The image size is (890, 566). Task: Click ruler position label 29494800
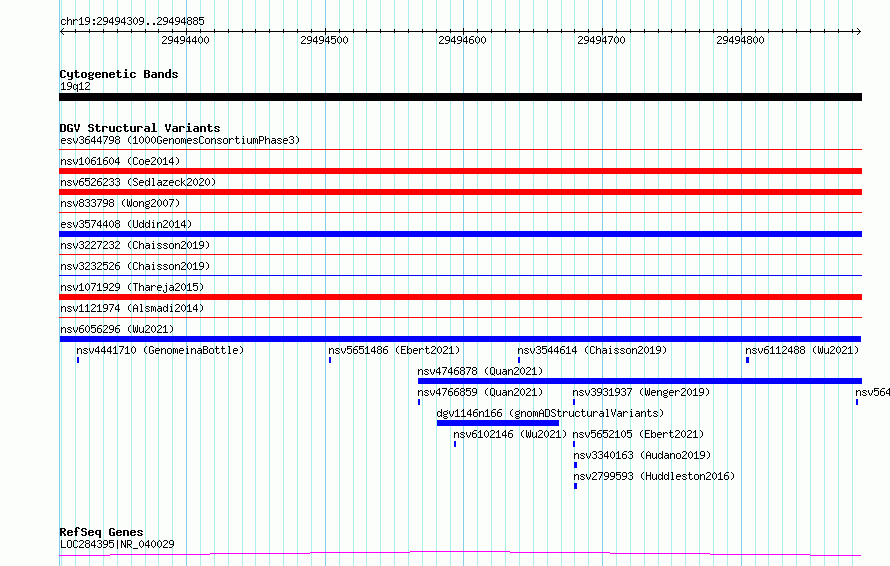click(740, 40)
